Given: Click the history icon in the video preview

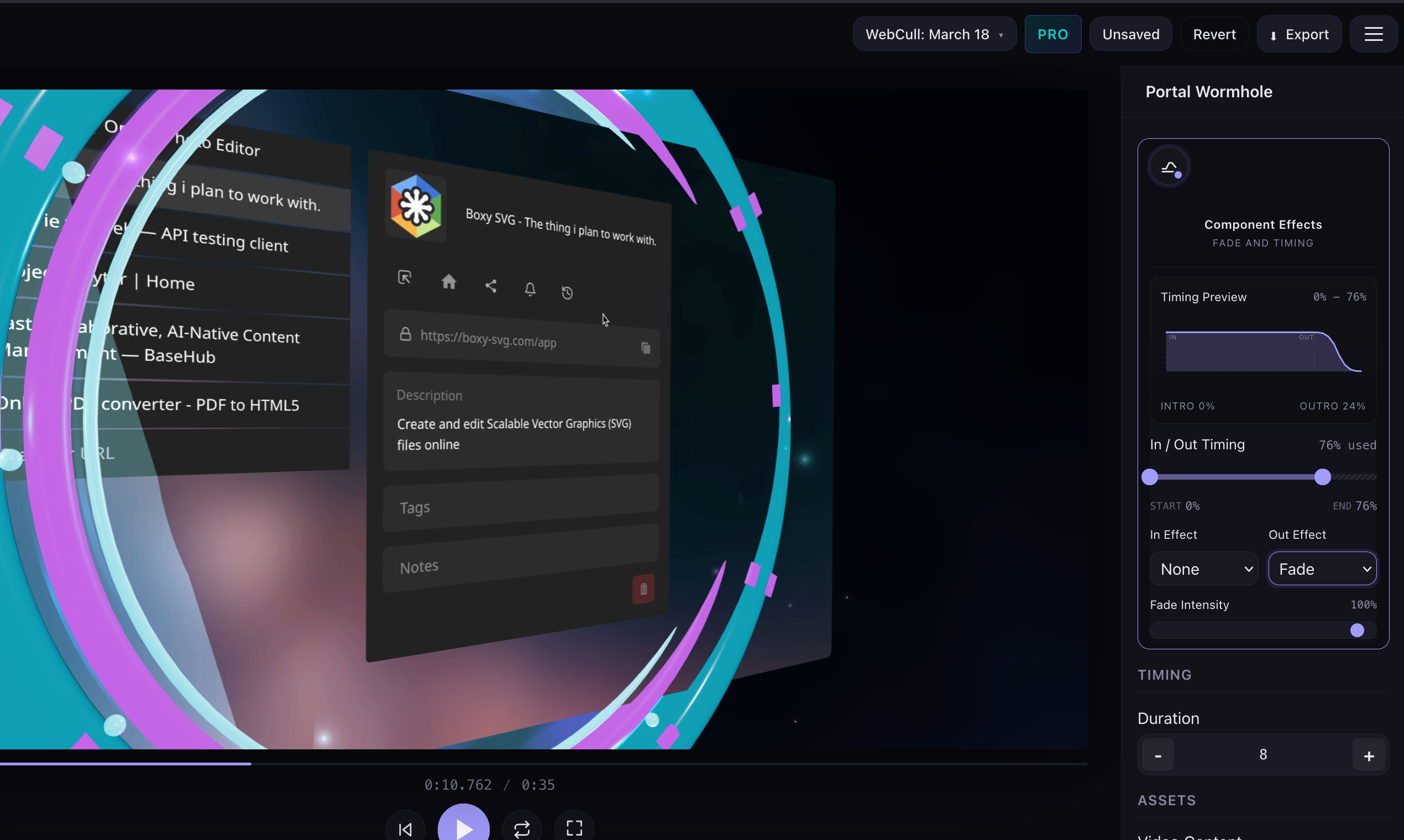Looking at the screenshot, I should click(x=567, y=293).
